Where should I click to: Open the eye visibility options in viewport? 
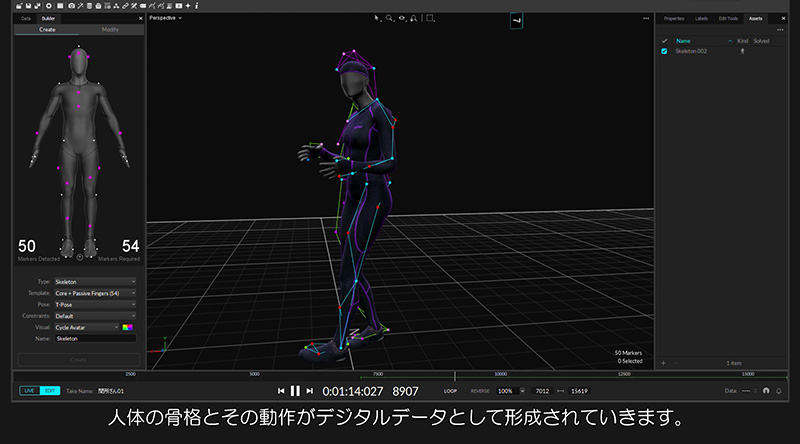tap(402, 18)
